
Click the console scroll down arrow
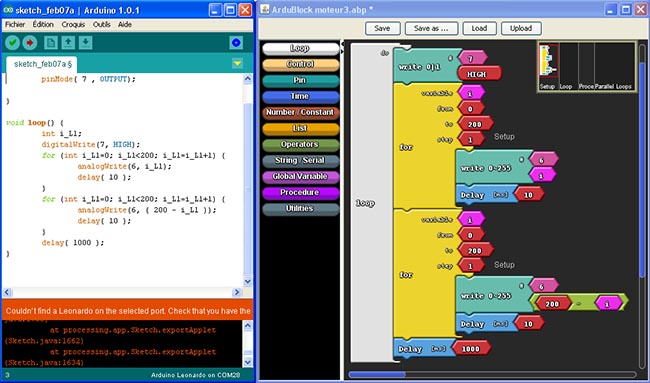click(x=247, y=362)
